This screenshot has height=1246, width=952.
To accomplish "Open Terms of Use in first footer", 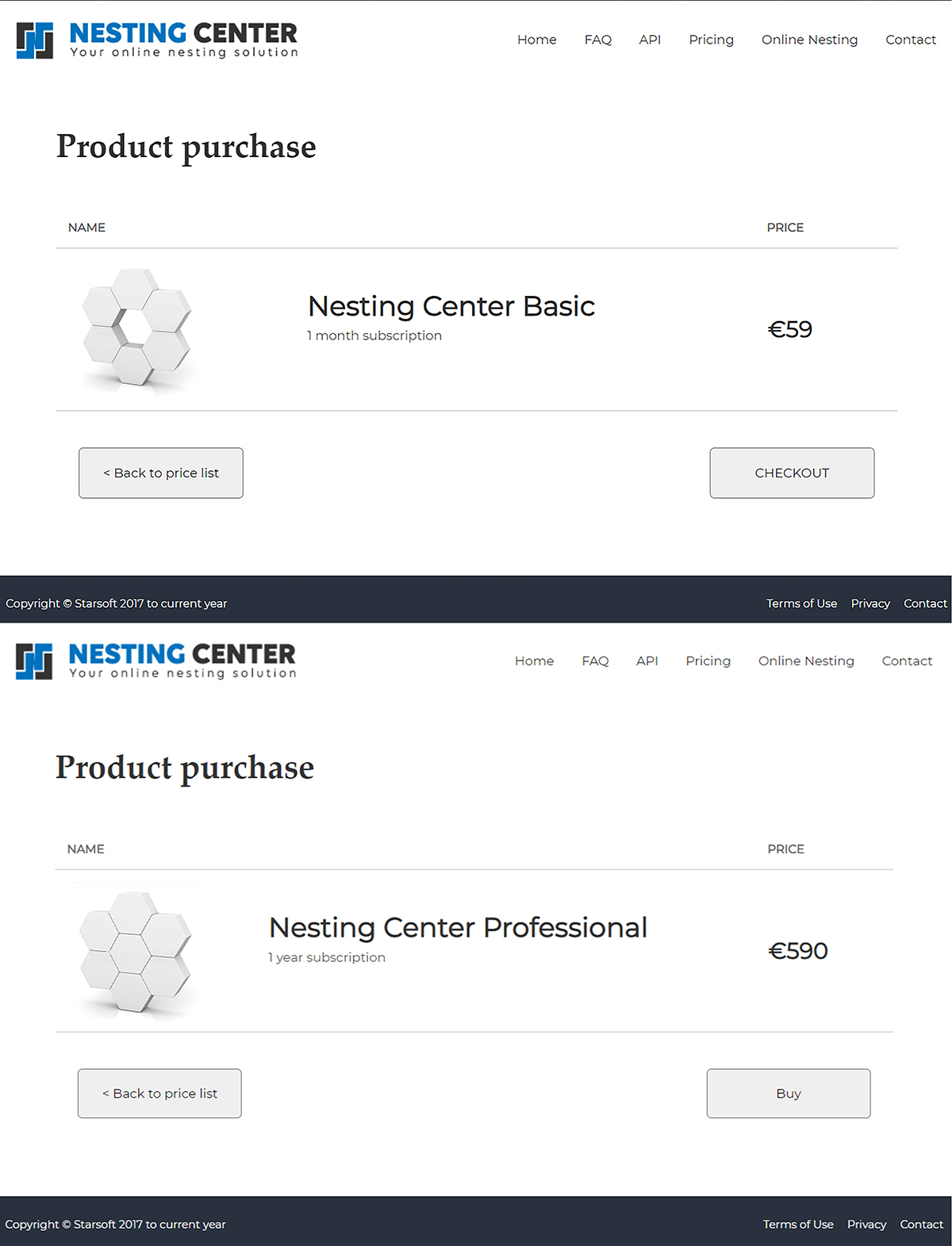I will [x=801, y=604].
